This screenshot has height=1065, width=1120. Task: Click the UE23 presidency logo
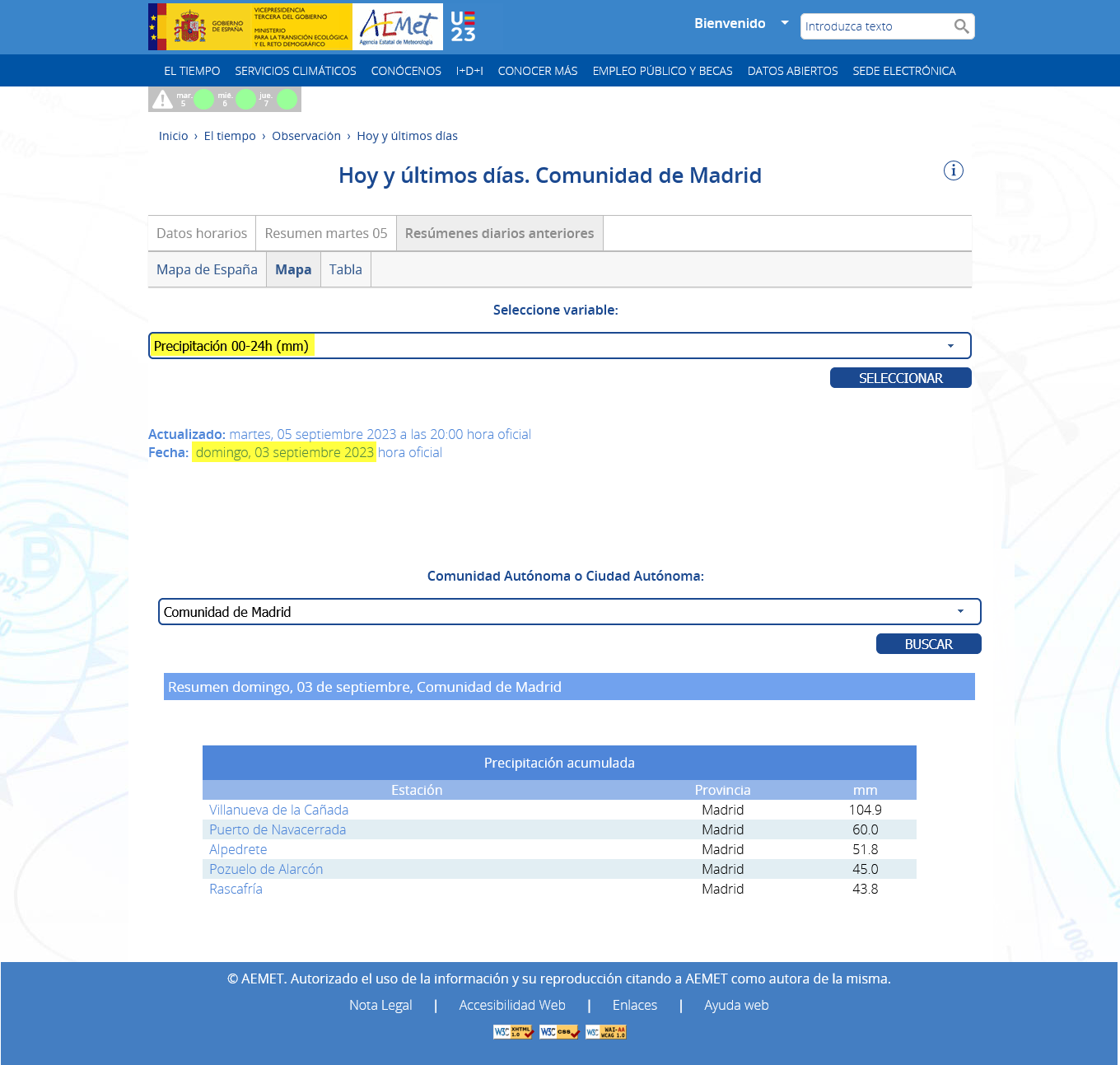(463, 27)
